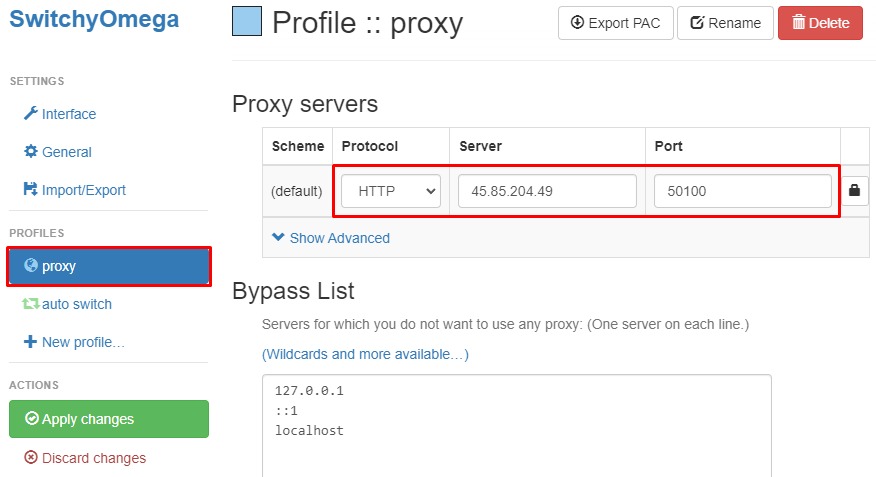
Task: Click the trash icon on Delete button
Action: point(798,23)
